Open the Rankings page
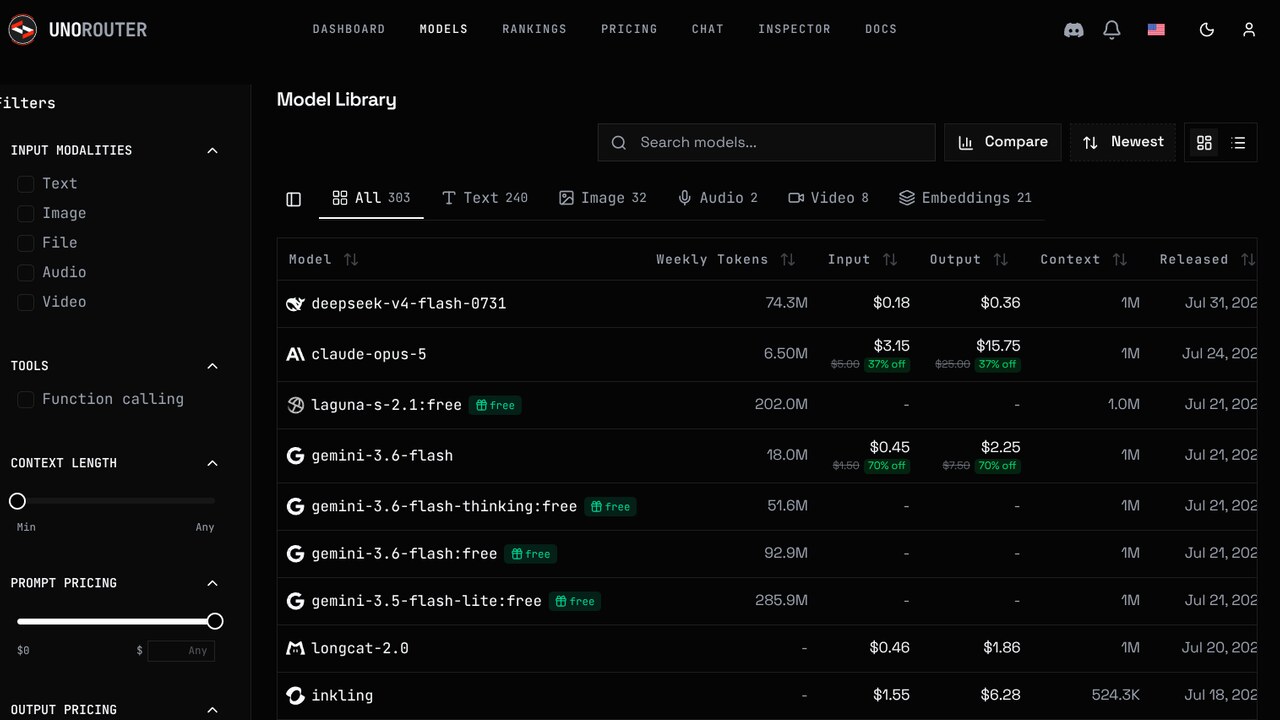 [x=534, y=30]
